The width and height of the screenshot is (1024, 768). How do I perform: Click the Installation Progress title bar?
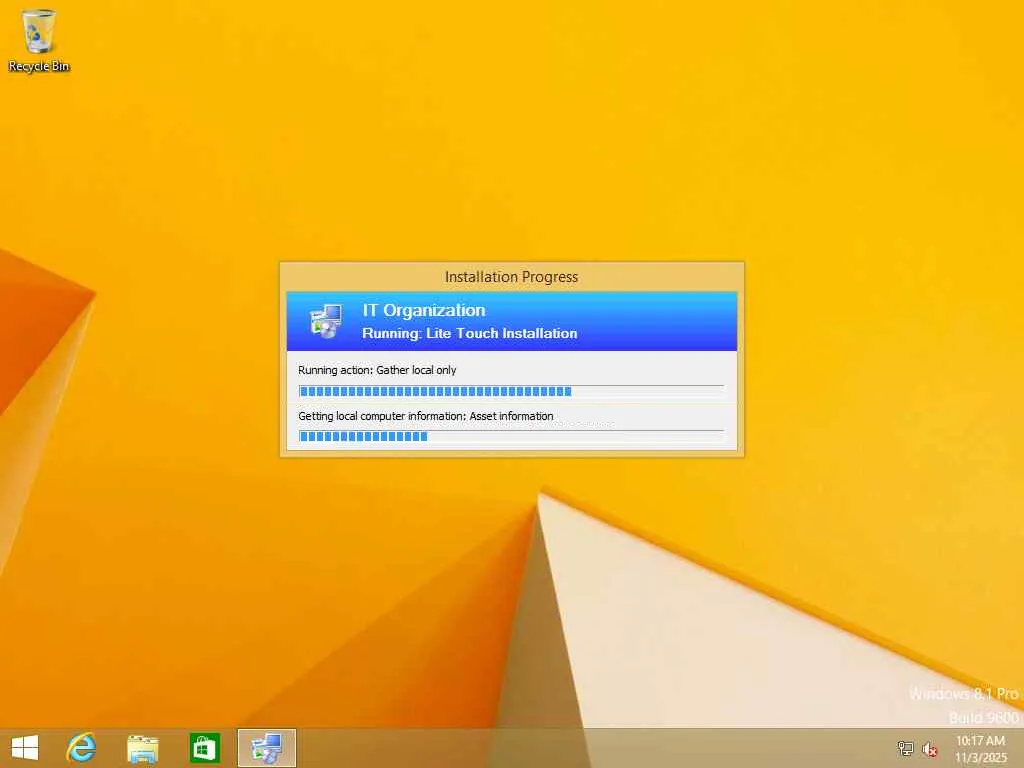(x=511, y=277)
